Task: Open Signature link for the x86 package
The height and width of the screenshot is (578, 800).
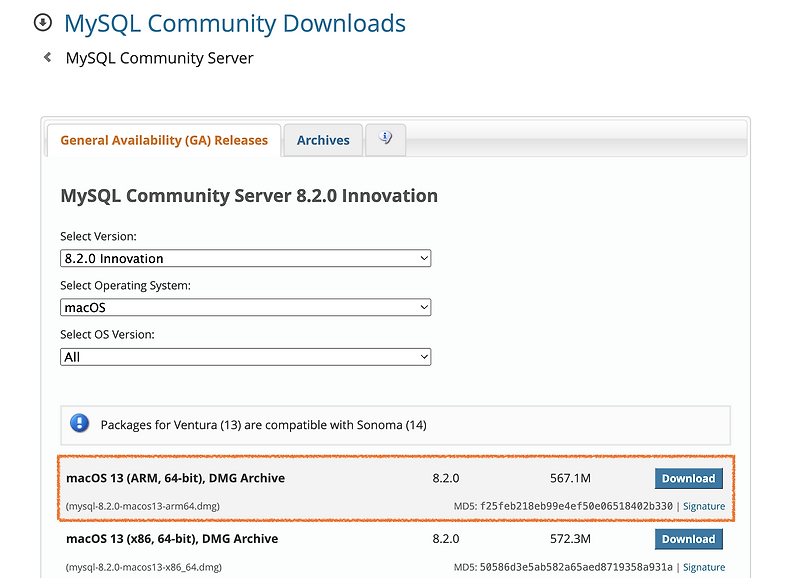Action: (704, 567)
